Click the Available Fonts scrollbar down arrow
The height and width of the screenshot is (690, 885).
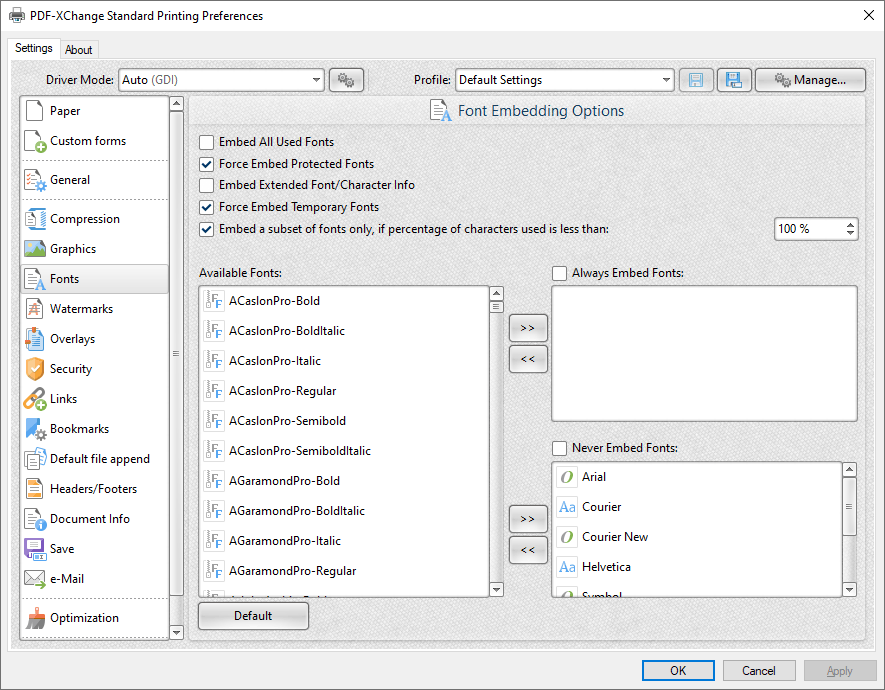(x=496, y=590)
